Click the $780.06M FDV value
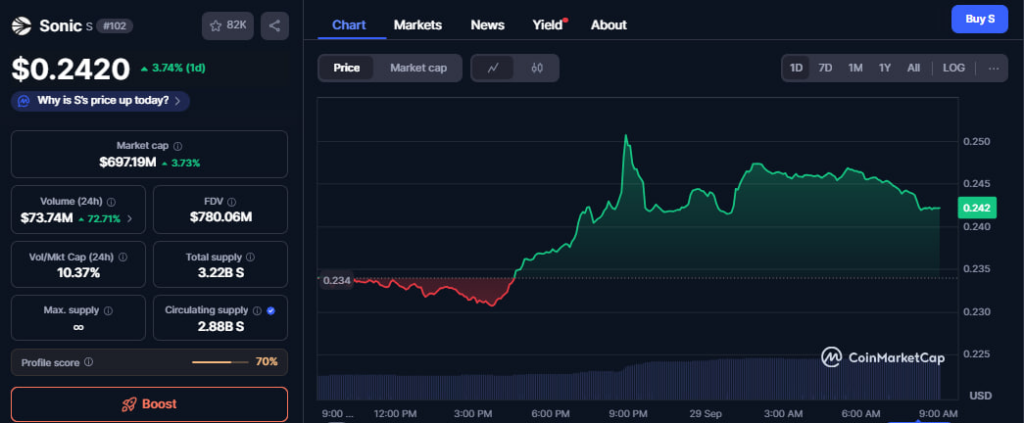The image size is (1024, 423). (221, 217)
